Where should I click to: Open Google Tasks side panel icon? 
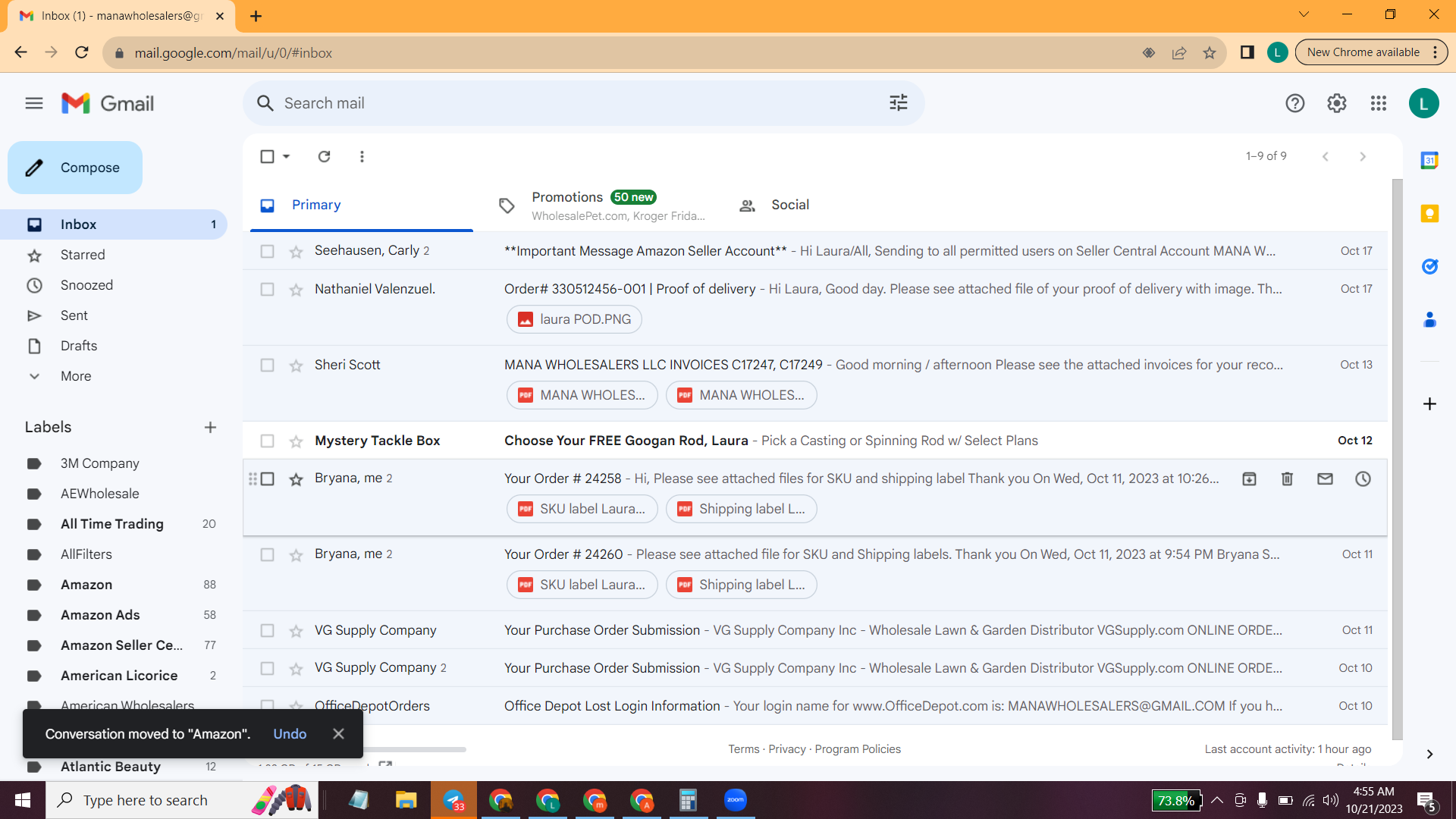1429,266
